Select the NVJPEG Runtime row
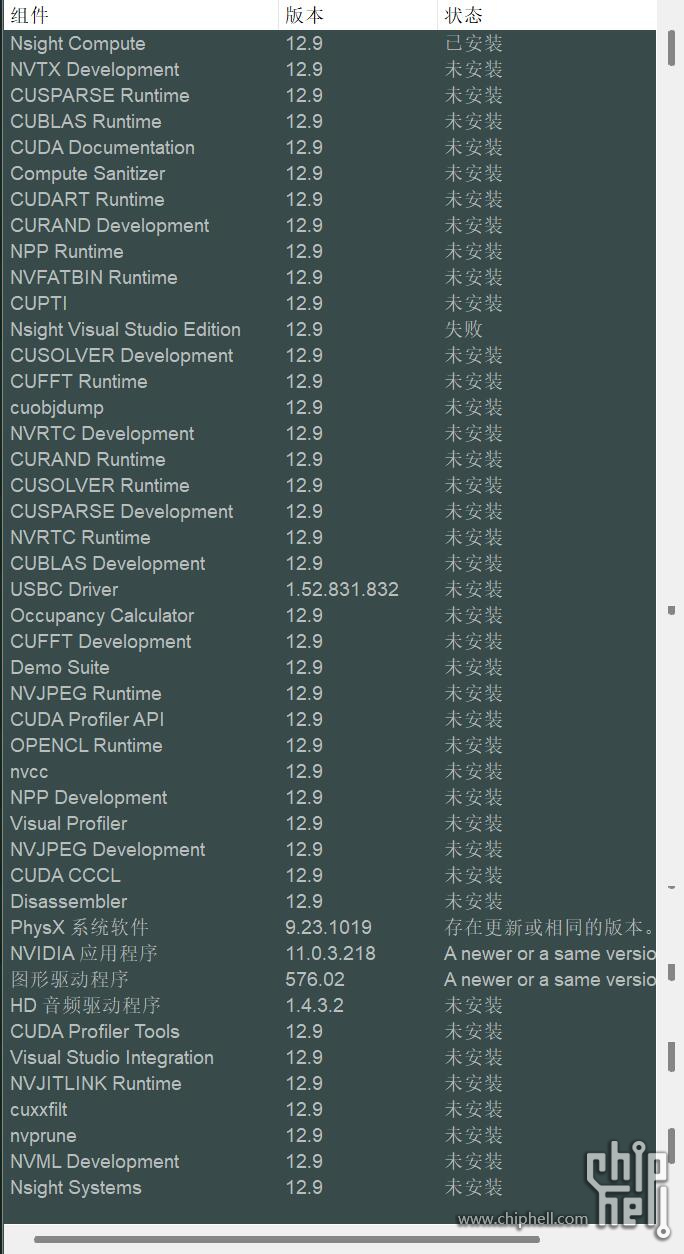The image size is (684, 1254). pyautogui.click(x=330, y=694)
